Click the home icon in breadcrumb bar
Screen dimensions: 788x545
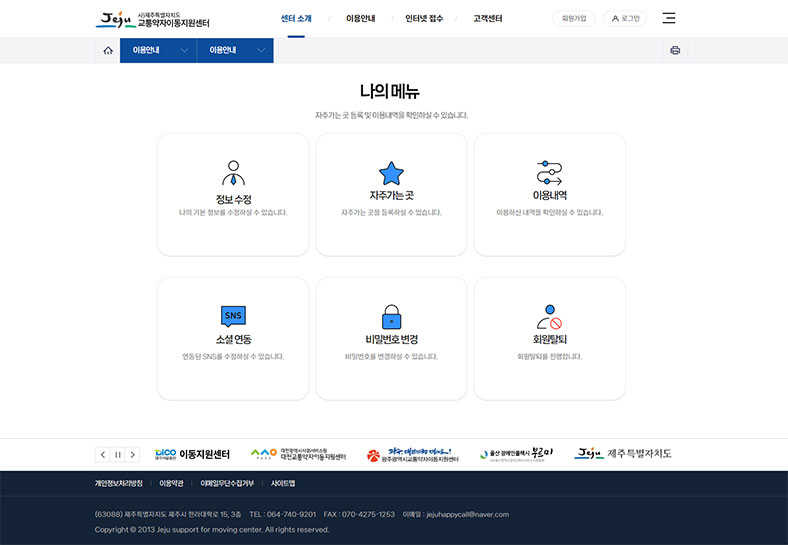click(x=108, y=50)
